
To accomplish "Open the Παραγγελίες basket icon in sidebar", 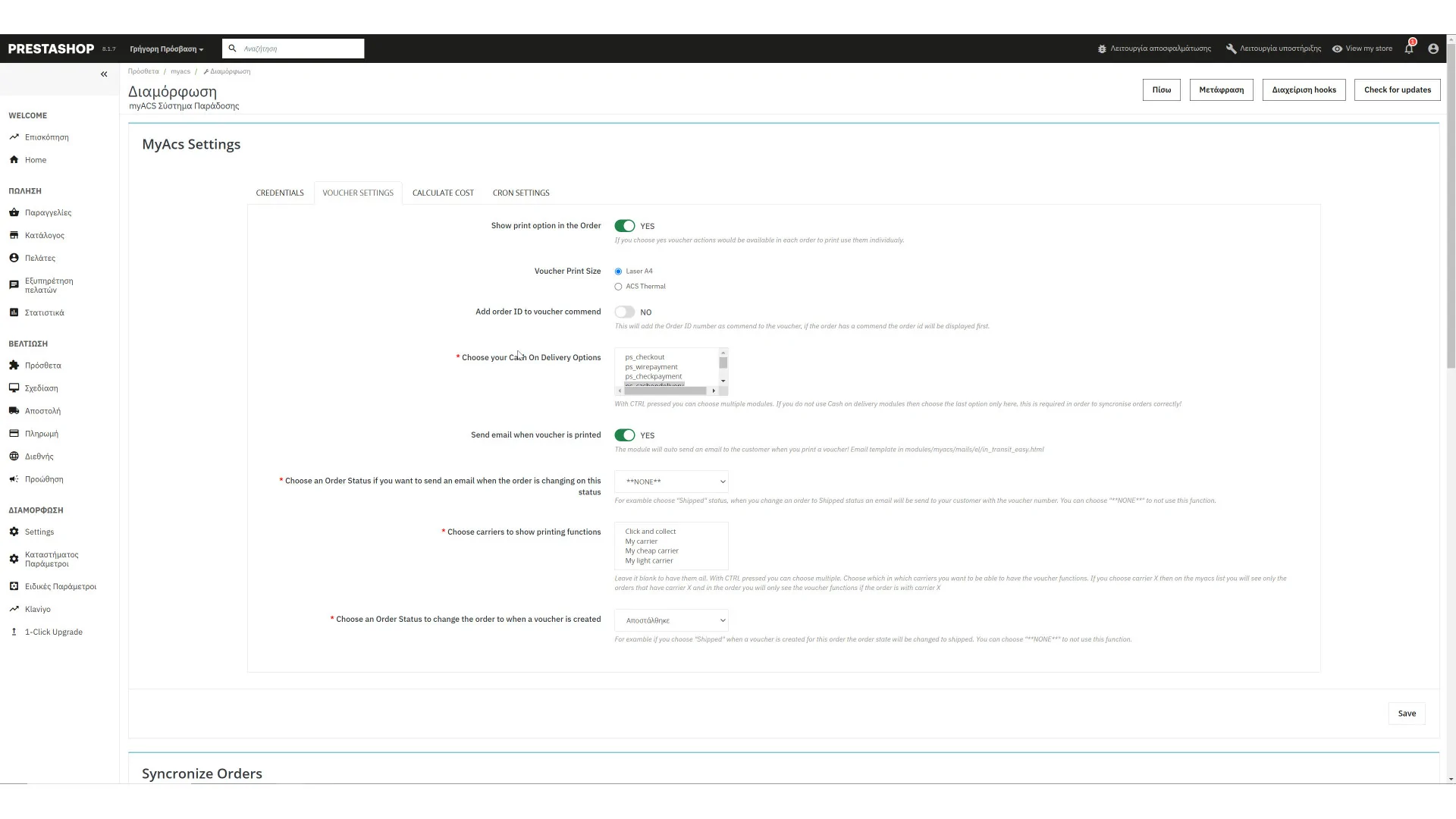I will pos(14,212).
